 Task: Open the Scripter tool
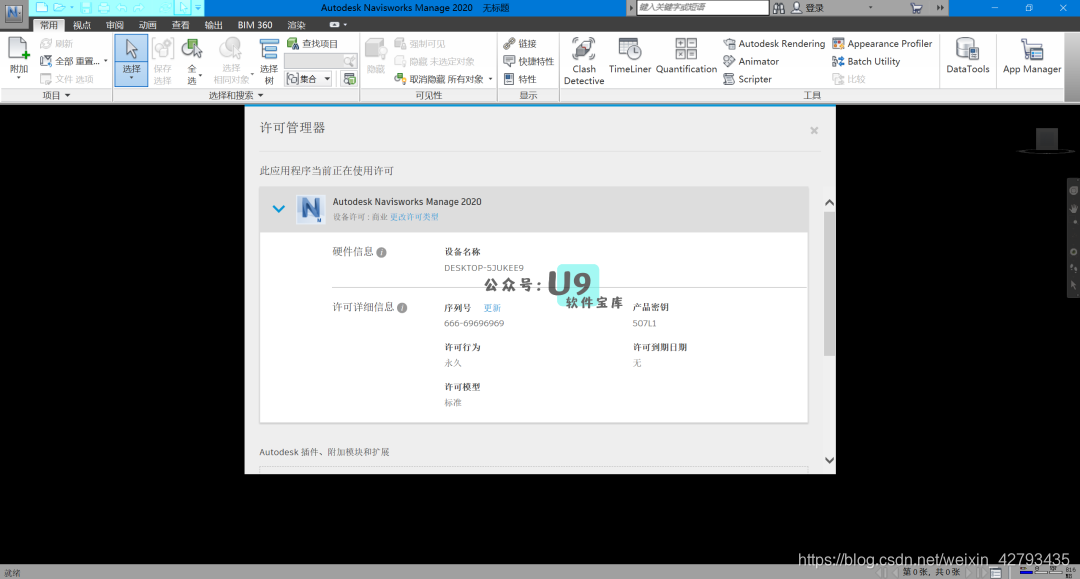point(747,79)
